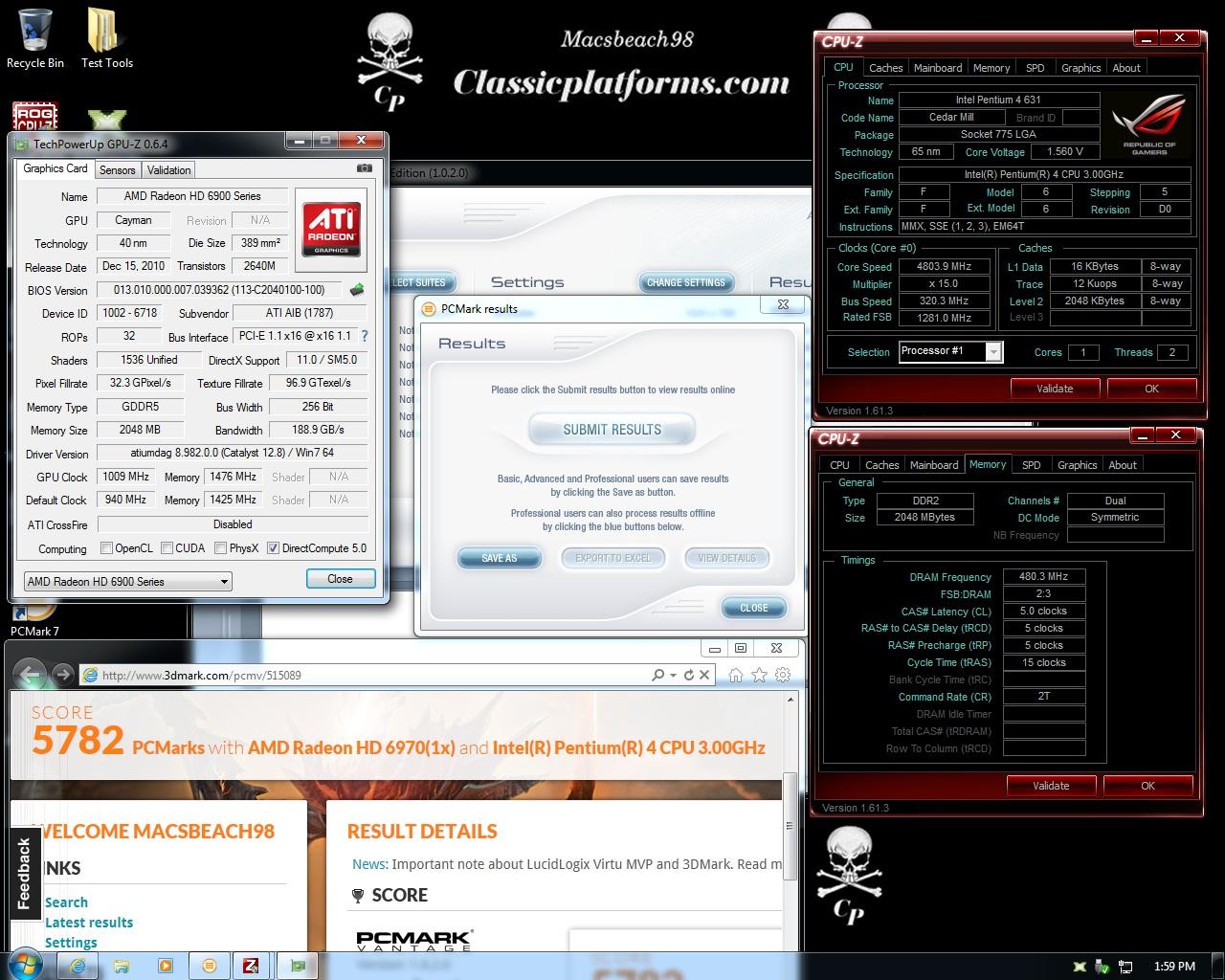Click the Republic of Gamers logo in CPU-Z
This screenshot has width=1225, height=980.
1149,125
